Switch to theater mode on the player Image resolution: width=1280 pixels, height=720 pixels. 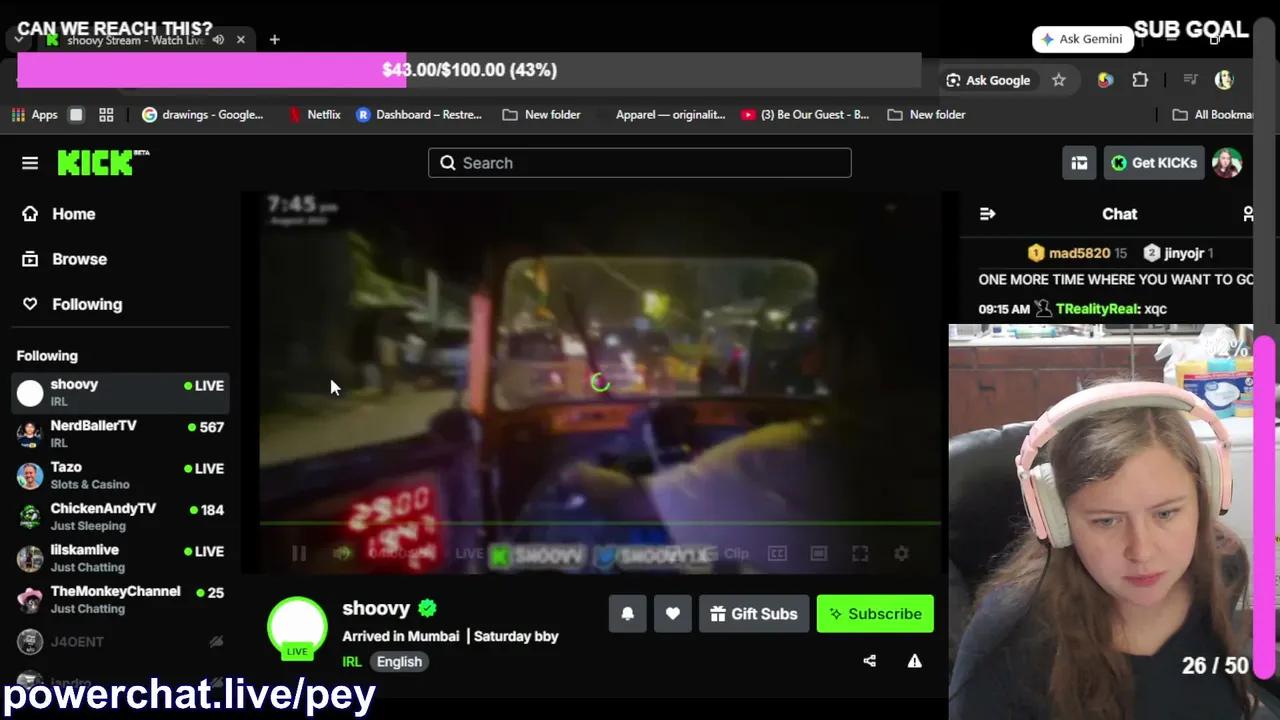[x=818, y=553]
